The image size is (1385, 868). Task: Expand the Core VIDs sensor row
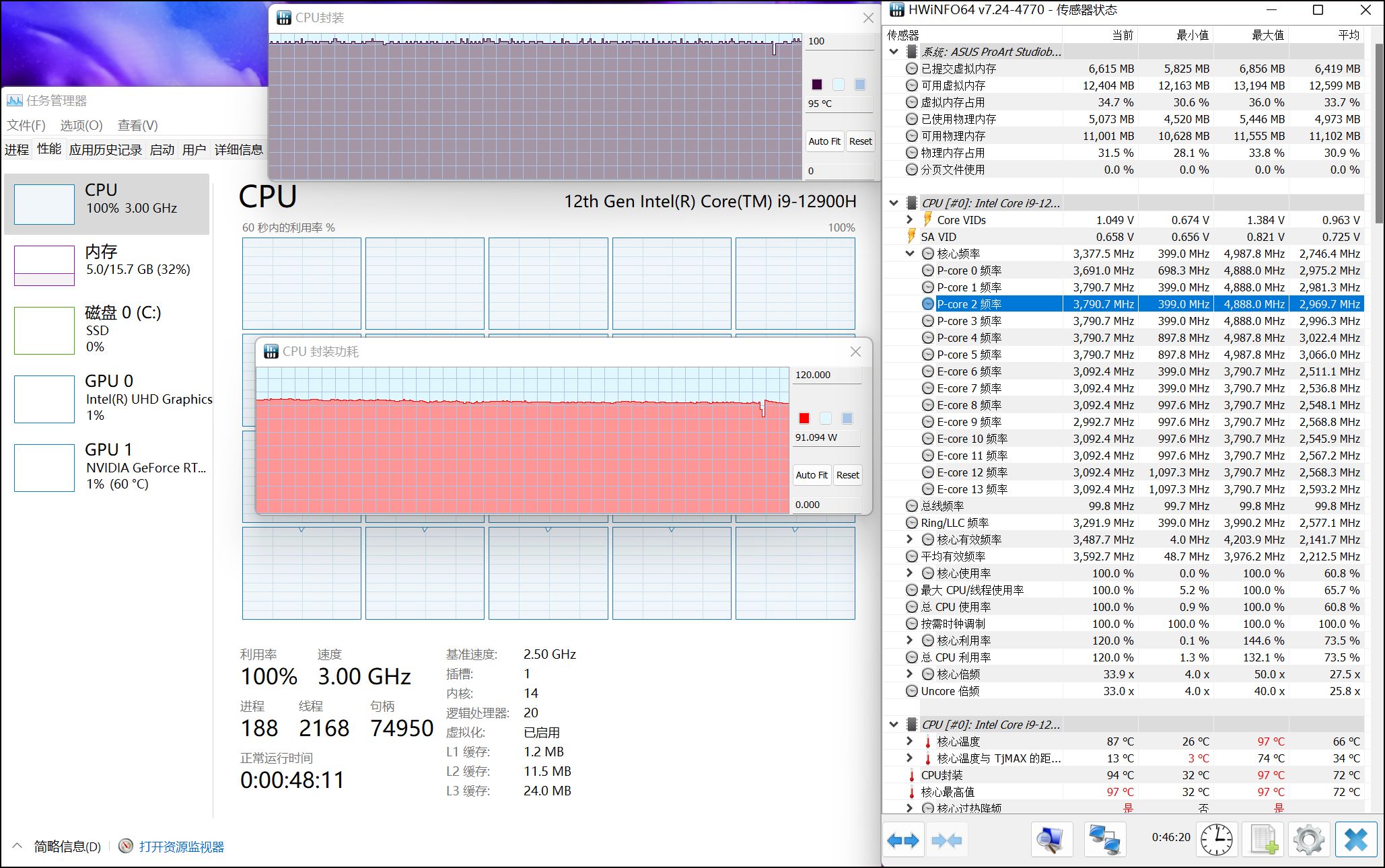click(910, 220)
